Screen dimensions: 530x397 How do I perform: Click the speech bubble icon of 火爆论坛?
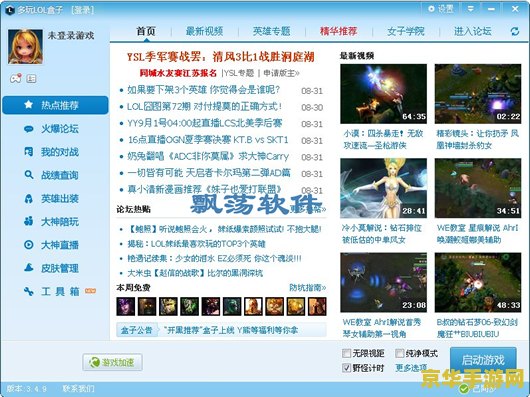point(29,129)
